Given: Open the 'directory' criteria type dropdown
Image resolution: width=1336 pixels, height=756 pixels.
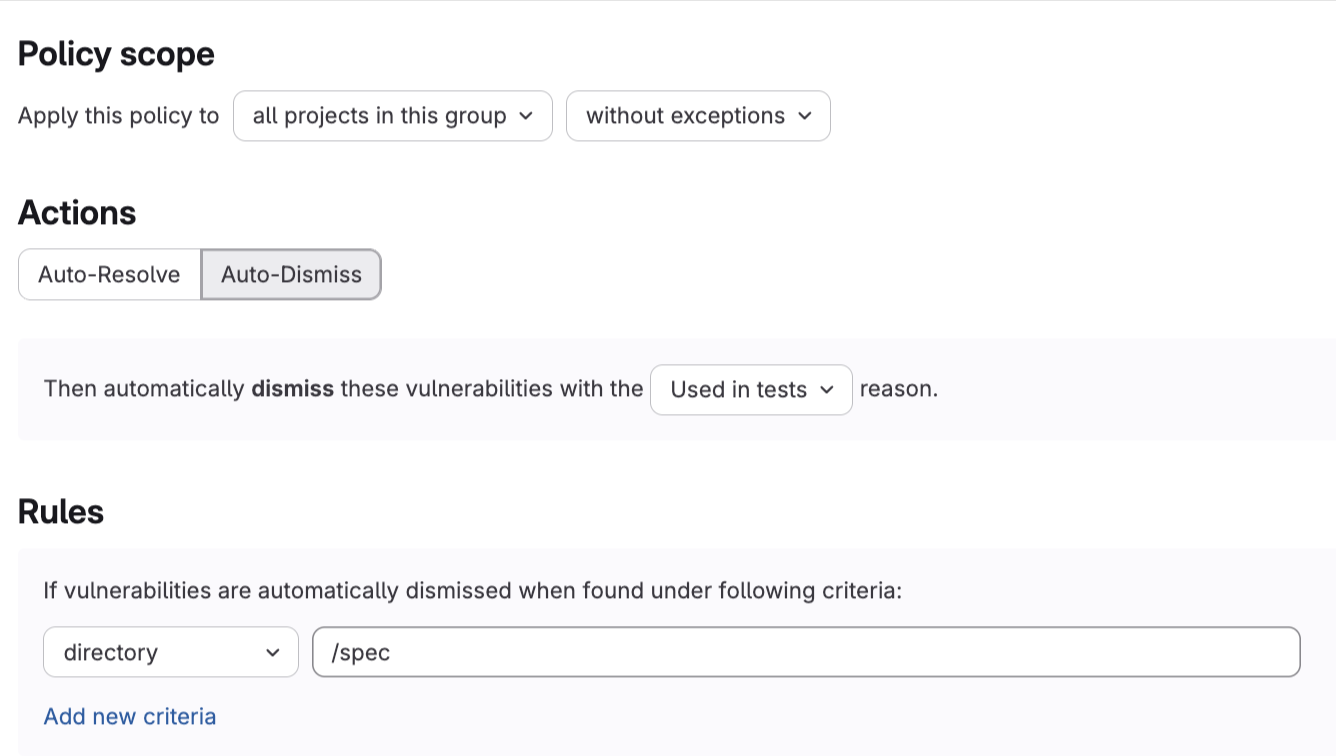Looking at the screenshot, I should pyautogui.click(x=170, y=652).
